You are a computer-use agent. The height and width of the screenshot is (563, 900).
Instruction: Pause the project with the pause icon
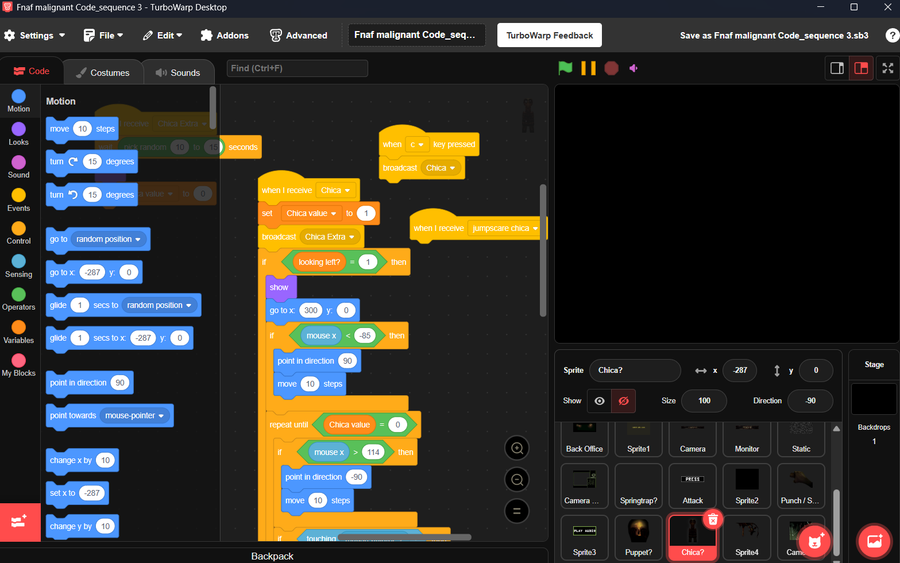point(588,68)
